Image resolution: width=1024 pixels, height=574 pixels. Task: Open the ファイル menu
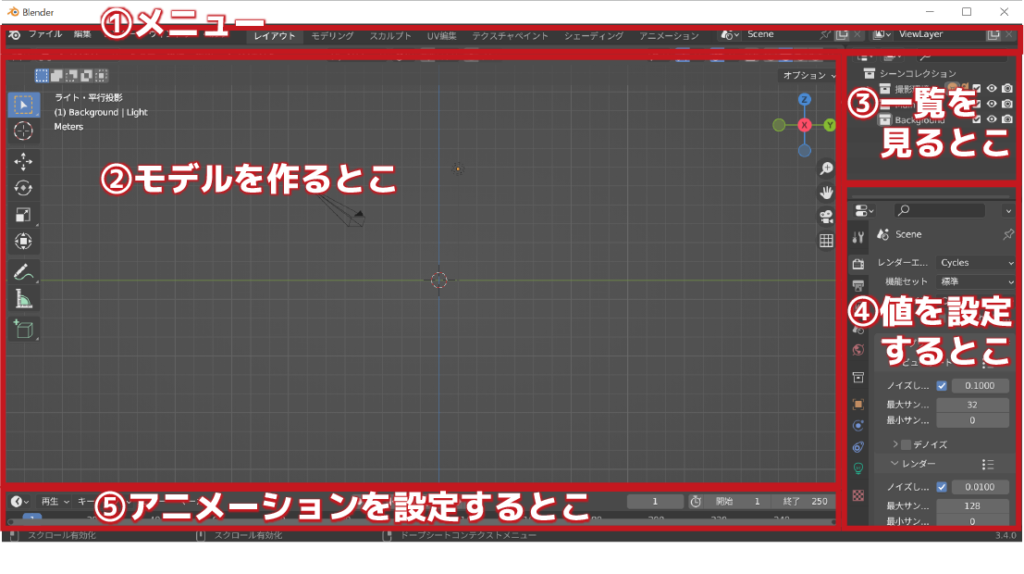44,34
